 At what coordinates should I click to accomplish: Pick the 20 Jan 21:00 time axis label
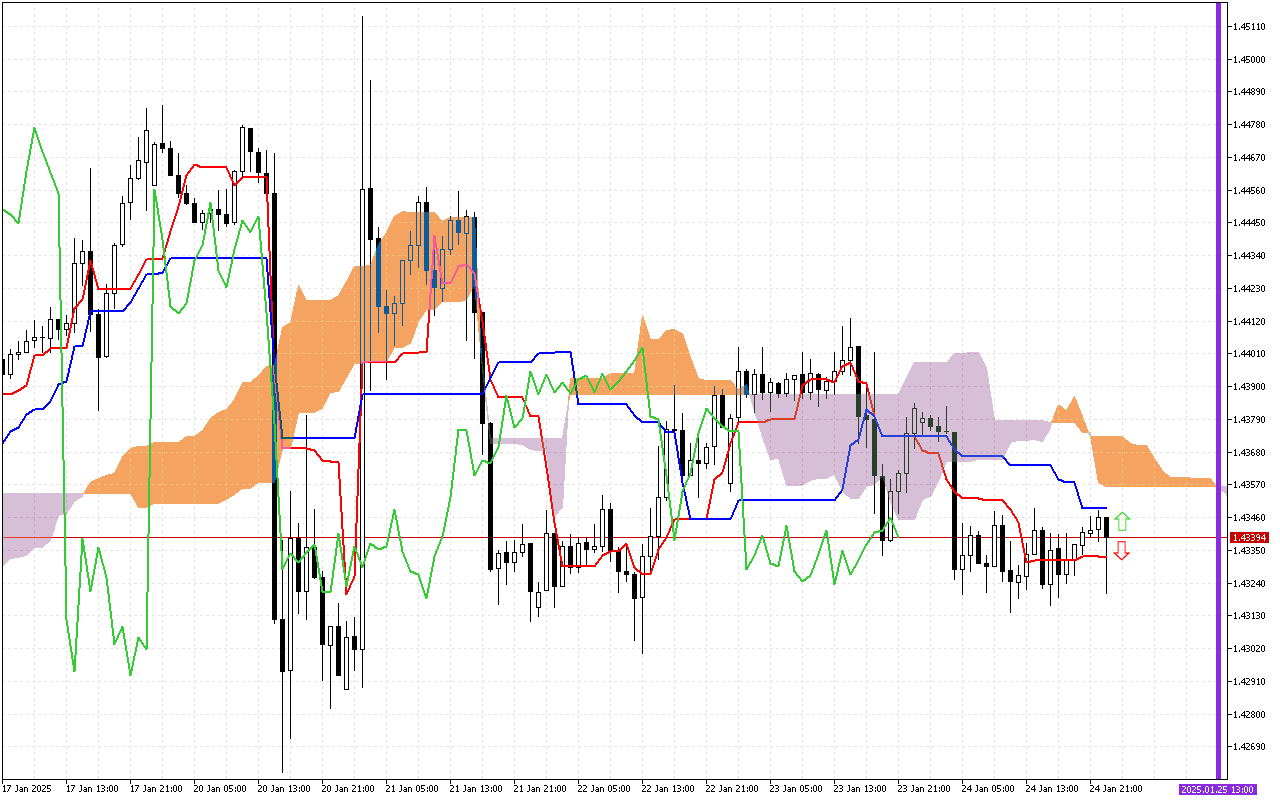(347, 789)
